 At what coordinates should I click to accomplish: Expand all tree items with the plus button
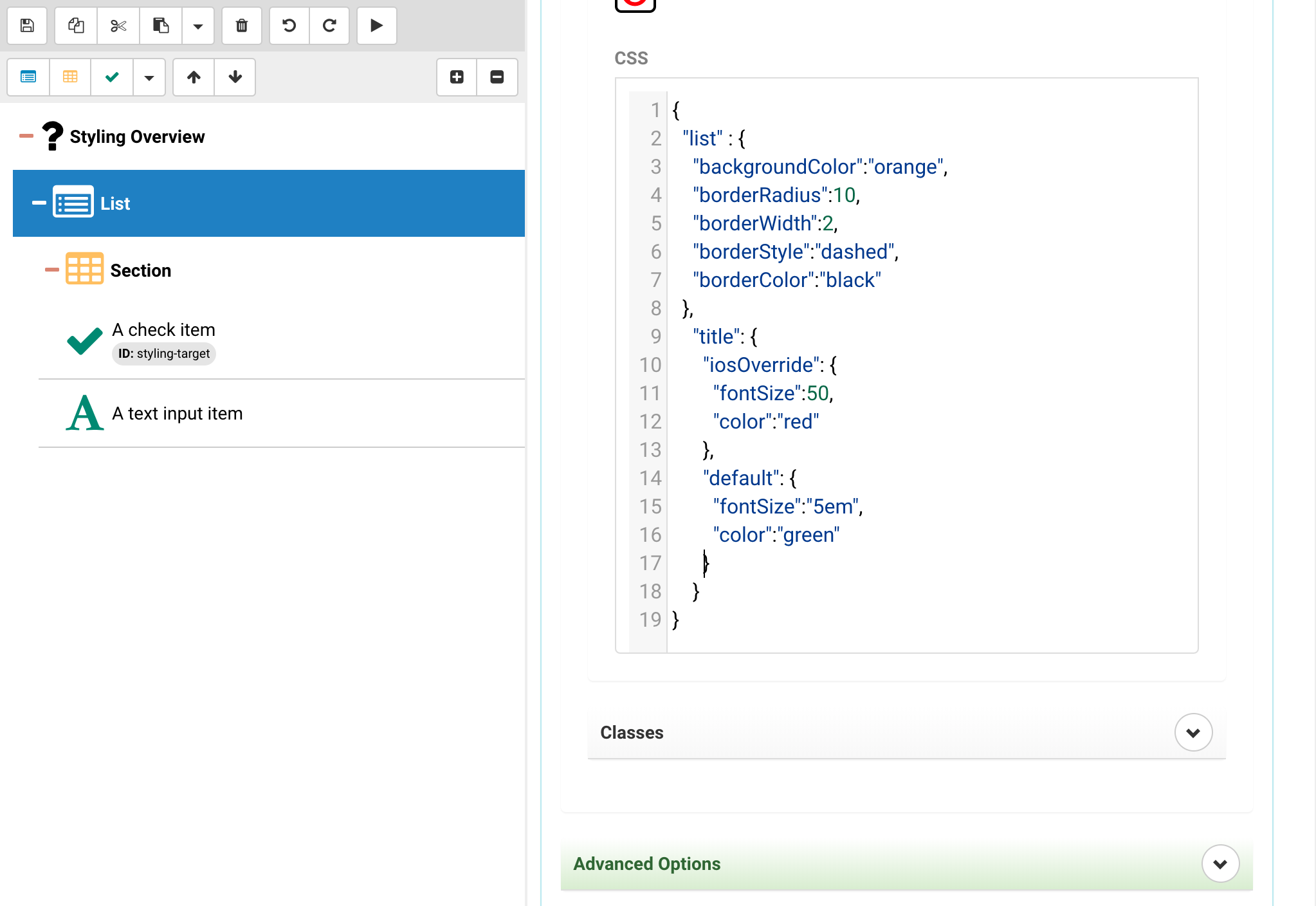pyautogui.click(x=457, y=77)
